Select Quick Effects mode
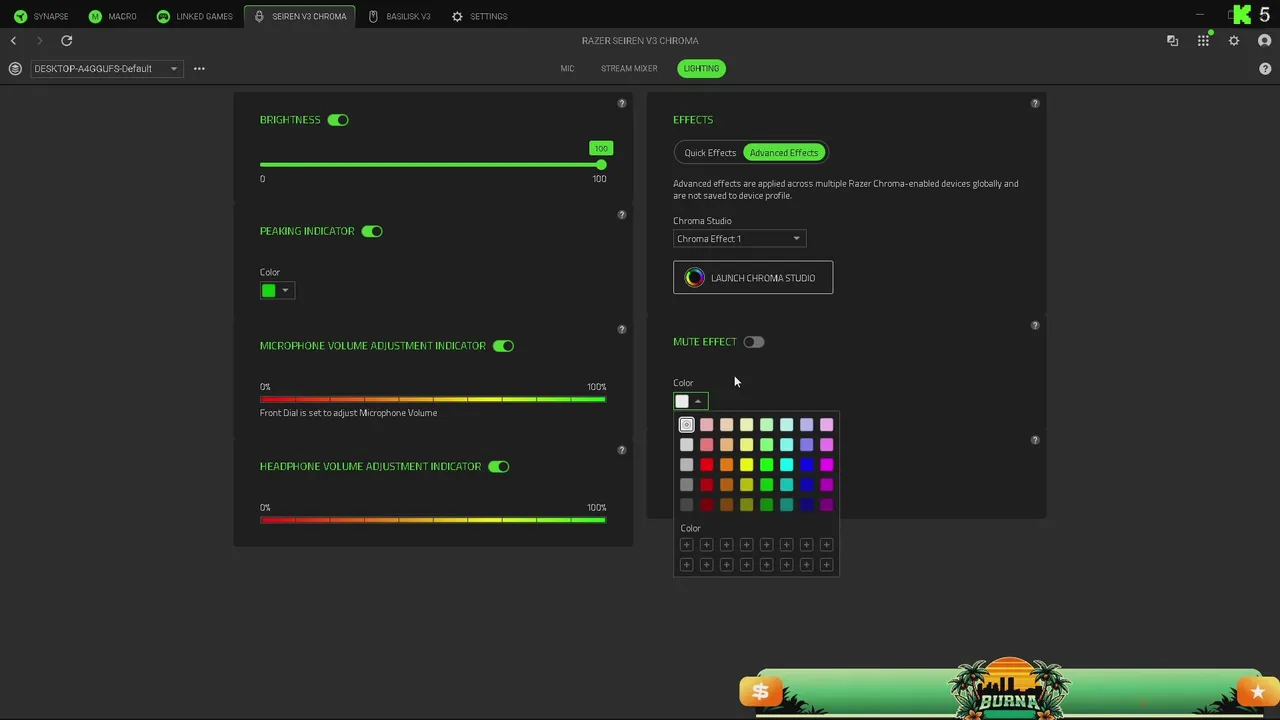The width and height of the screenshot is (1280, 720). point(710,153)
